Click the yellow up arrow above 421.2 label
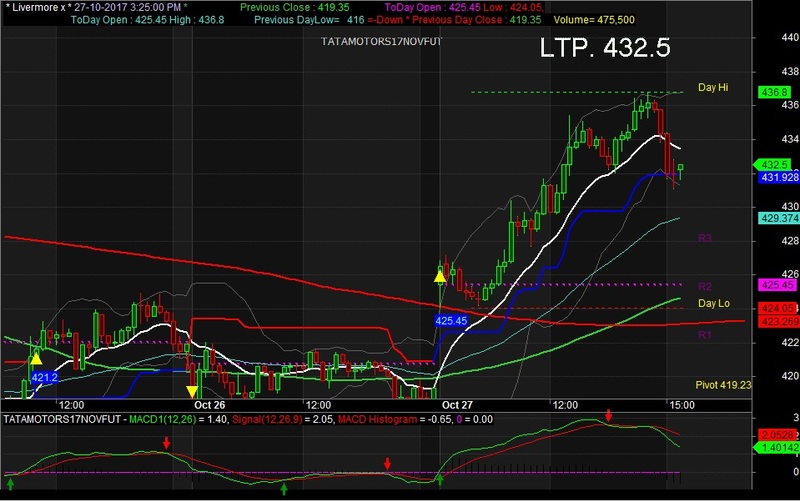The image size is (800, 502). (x=36, y=358)
